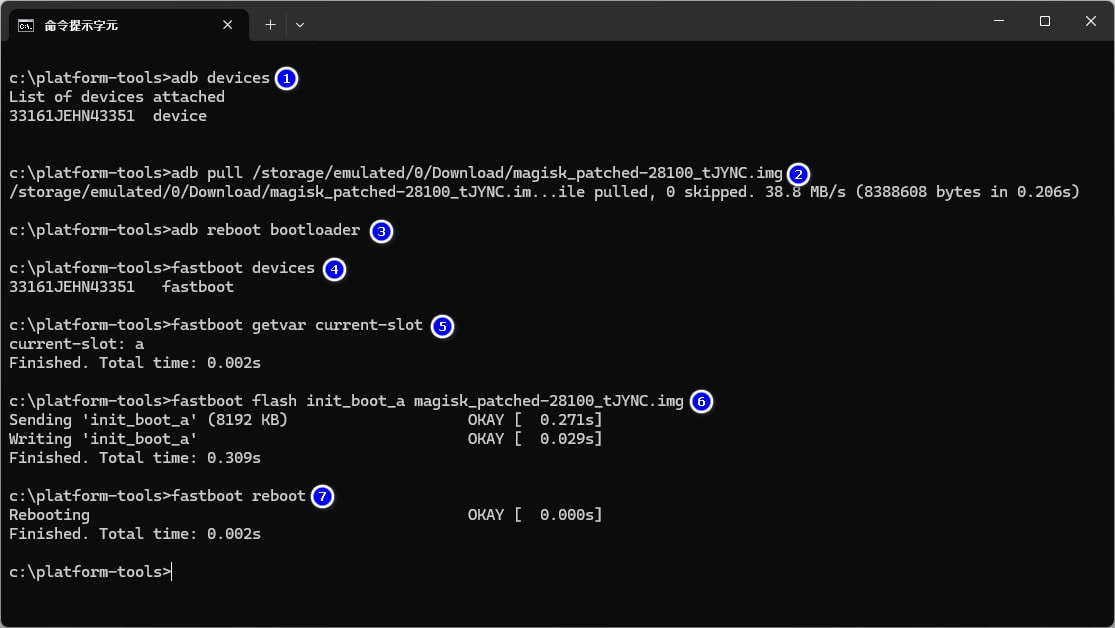Click marker 2 after the adb pull command
Screen dimensions: 1115x628
click(x=797, y=174)
